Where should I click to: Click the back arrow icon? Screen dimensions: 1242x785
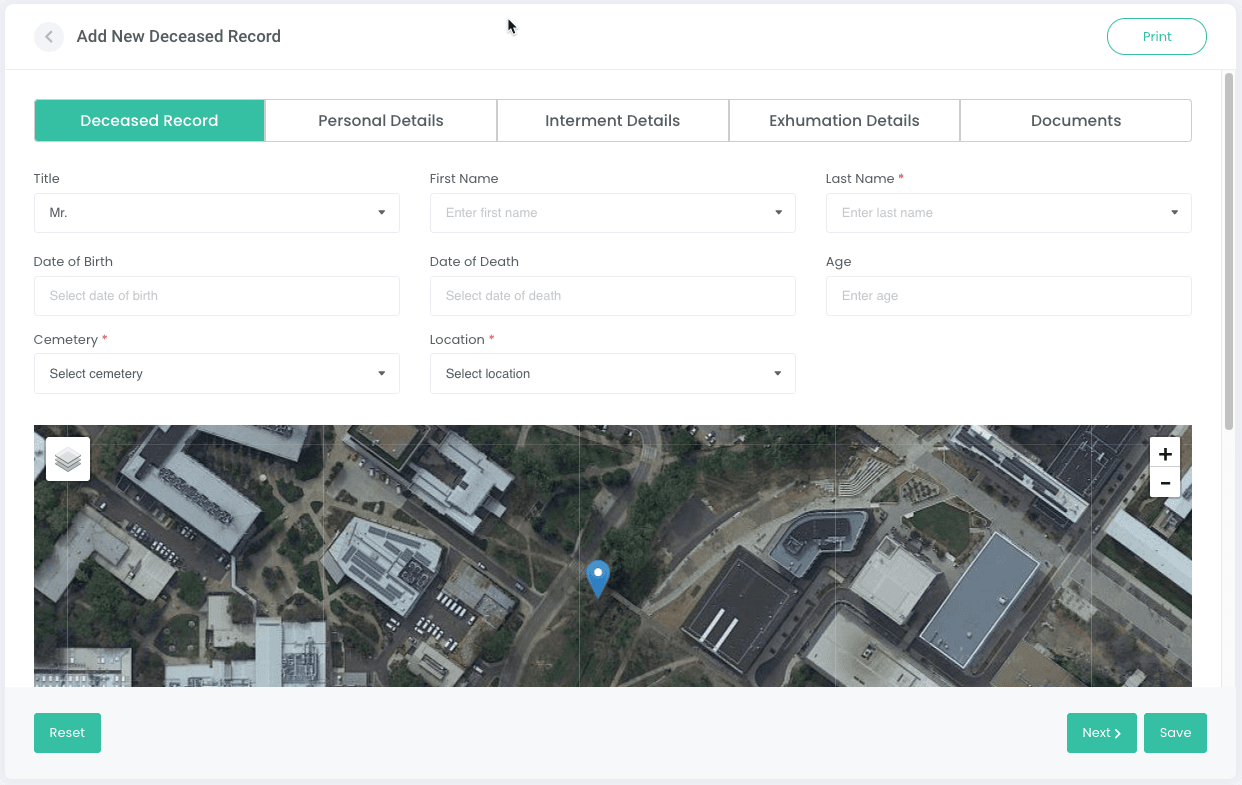[x=48, y=37]
